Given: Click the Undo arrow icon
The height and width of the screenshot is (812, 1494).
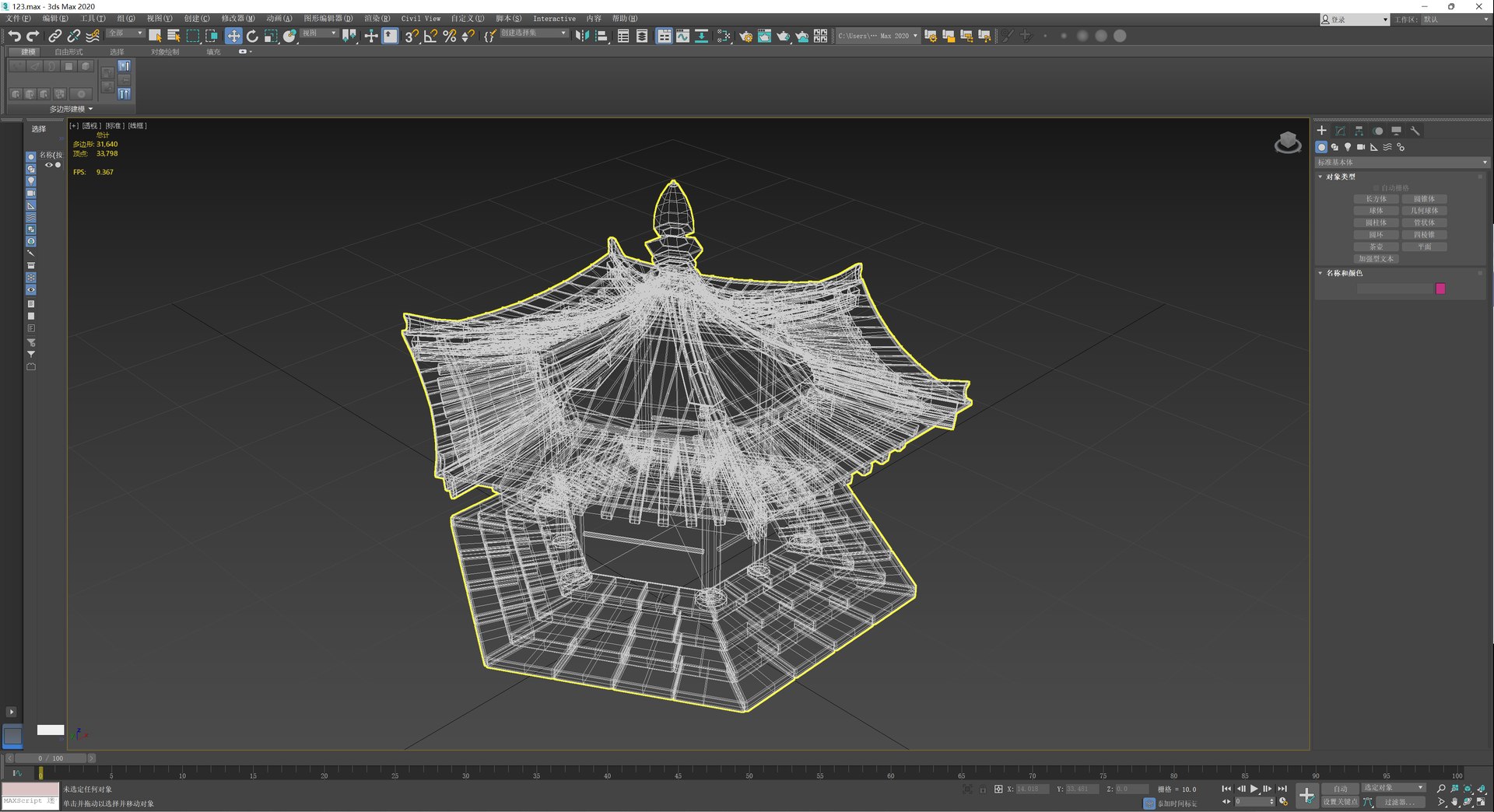Looking at the screenshot, I should click(x=14, y=36).
